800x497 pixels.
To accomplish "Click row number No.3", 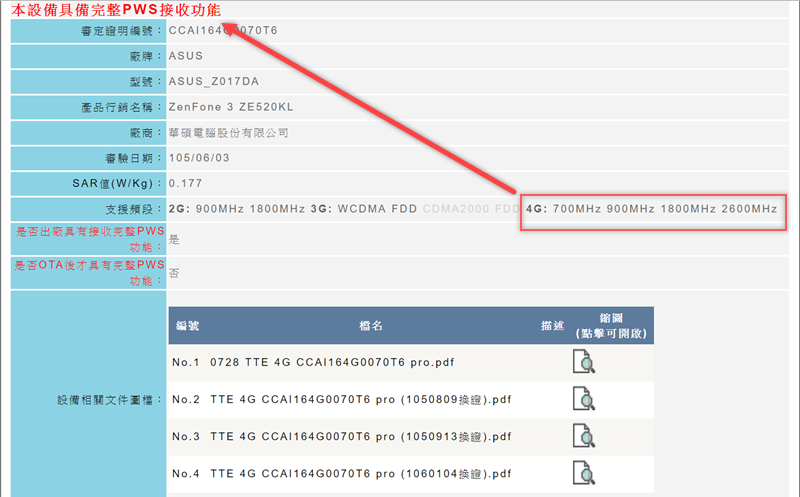I will coord(186,437).
